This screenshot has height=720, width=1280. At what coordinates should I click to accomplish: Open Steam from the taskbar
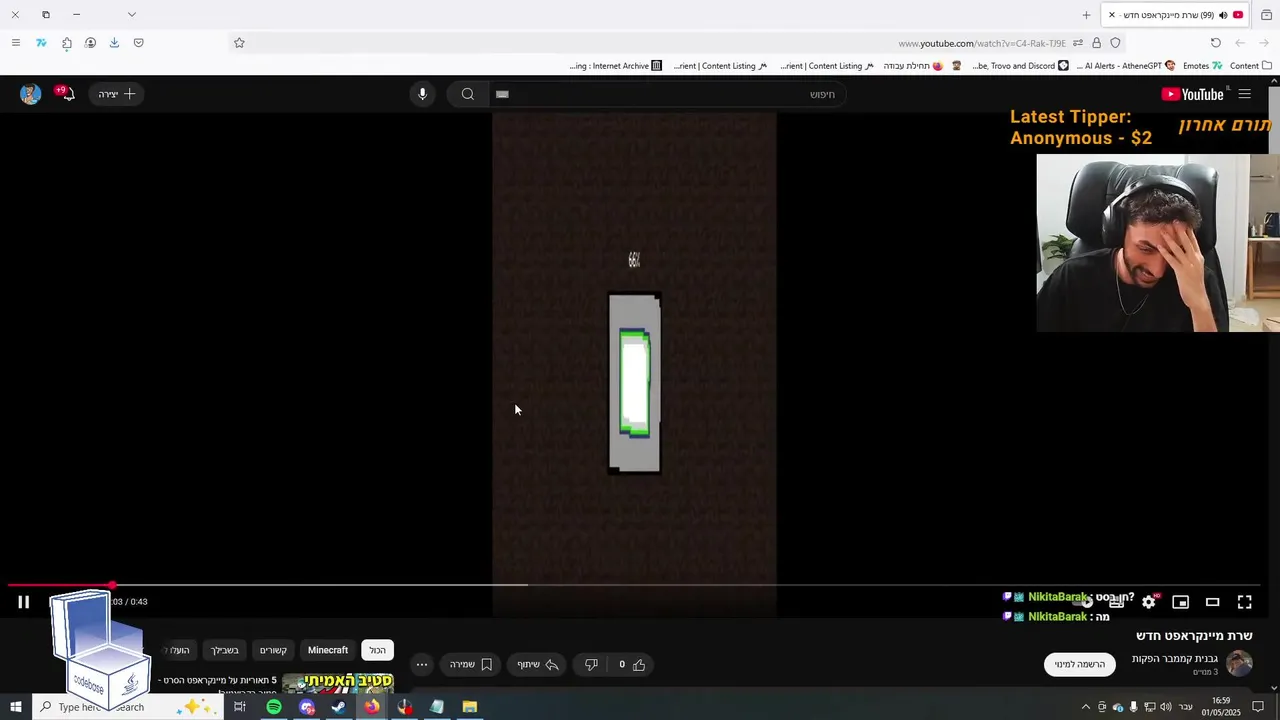point(339,707)
